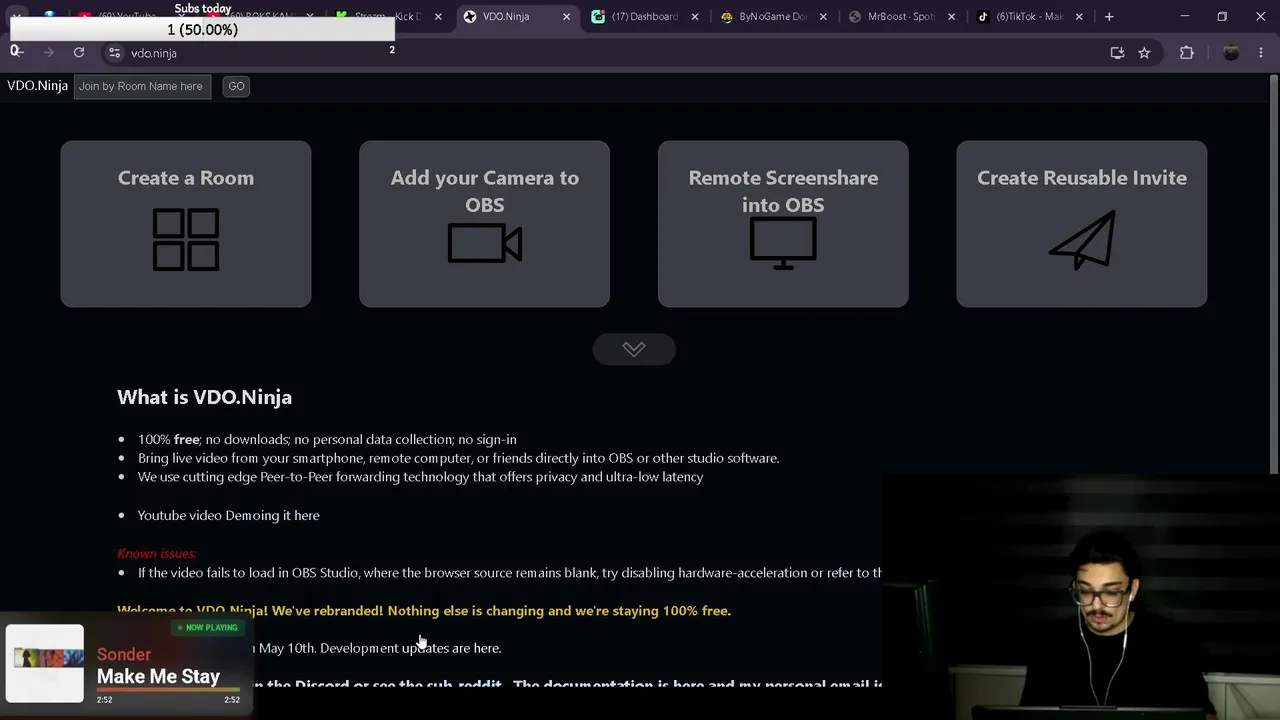
Task: Click the page vertical scrollbar
Action: 1275,275
